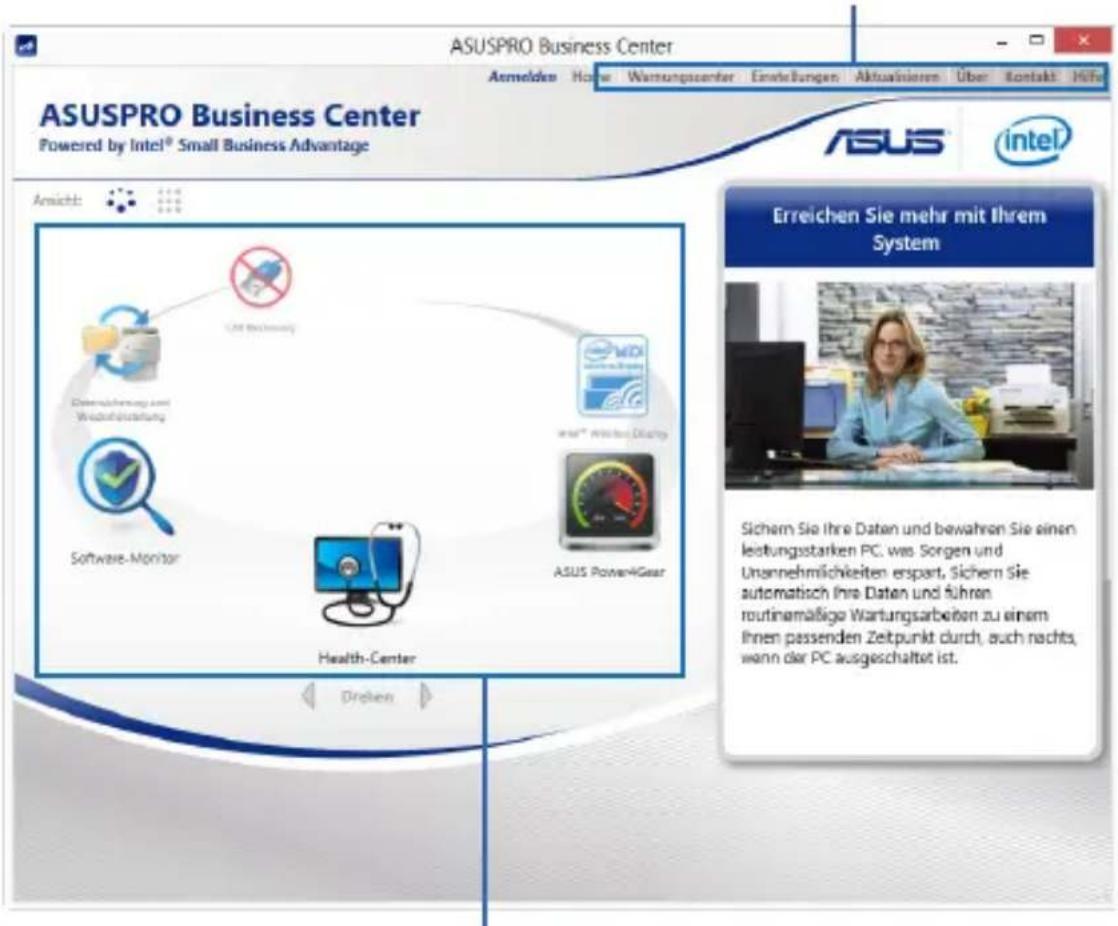1118x926 pixels.
Task: Open Kontakt menu item
Action: click(1030, 76)
